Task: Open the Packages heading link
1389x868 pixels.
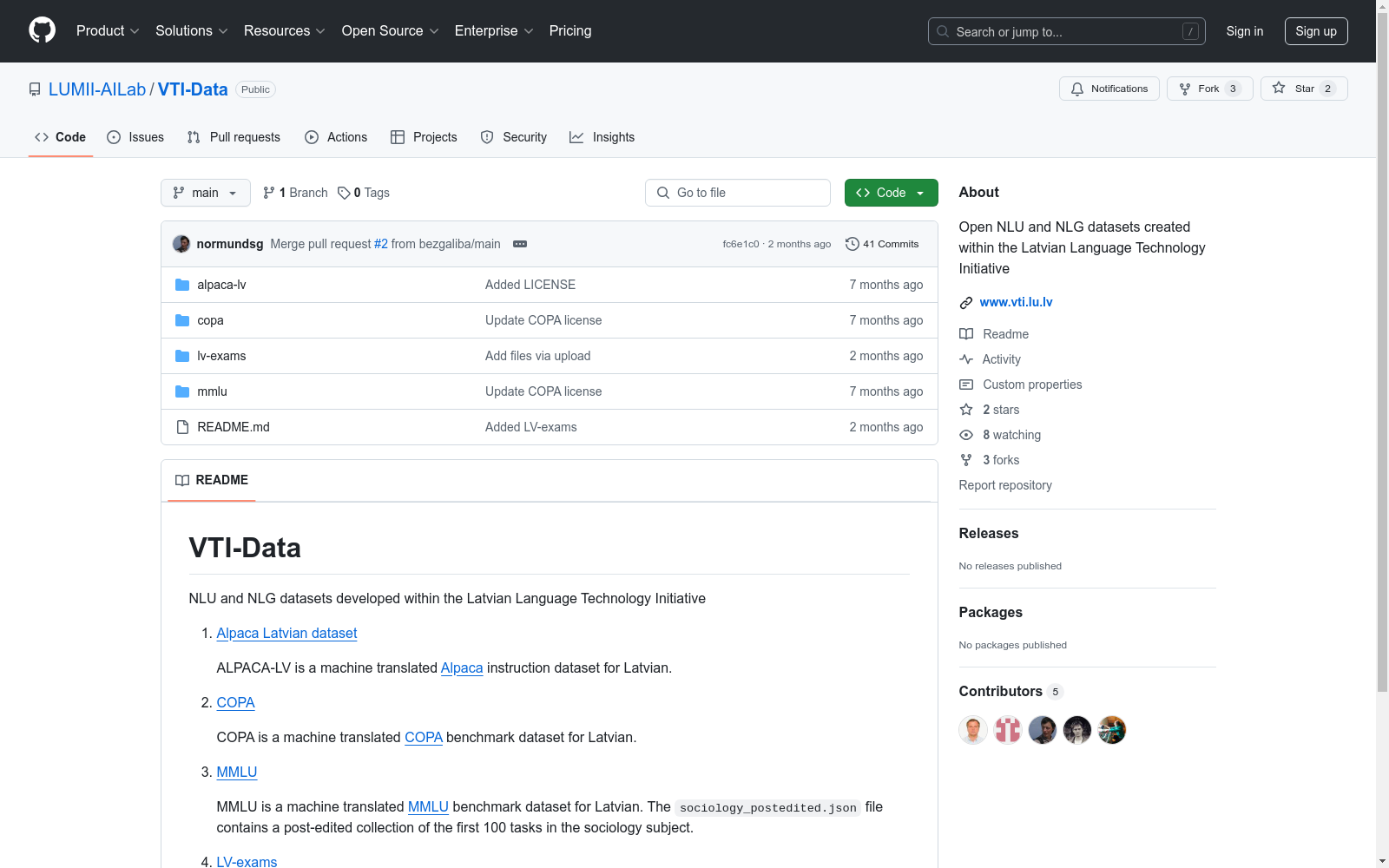Action: 991,613
